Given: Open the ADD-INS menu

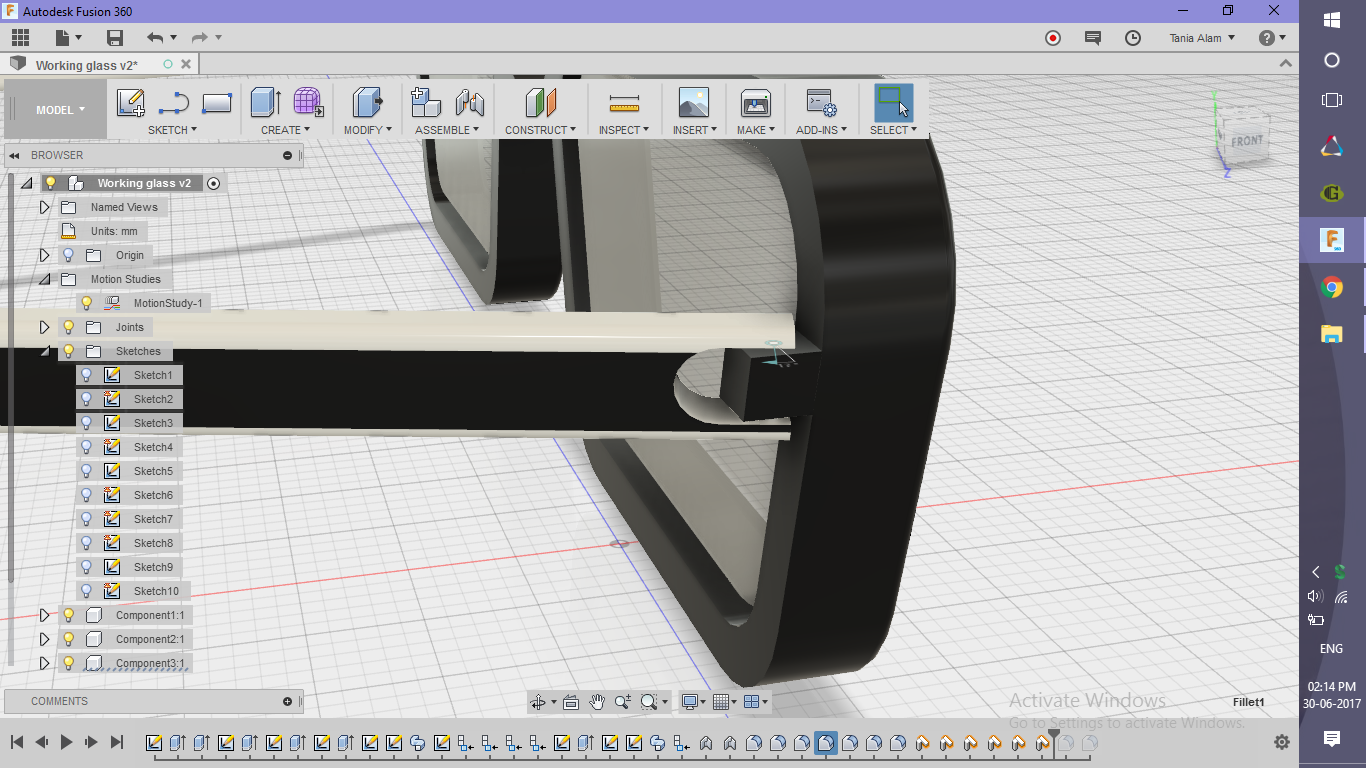Looking at the screenshot, I should [821, 130].
